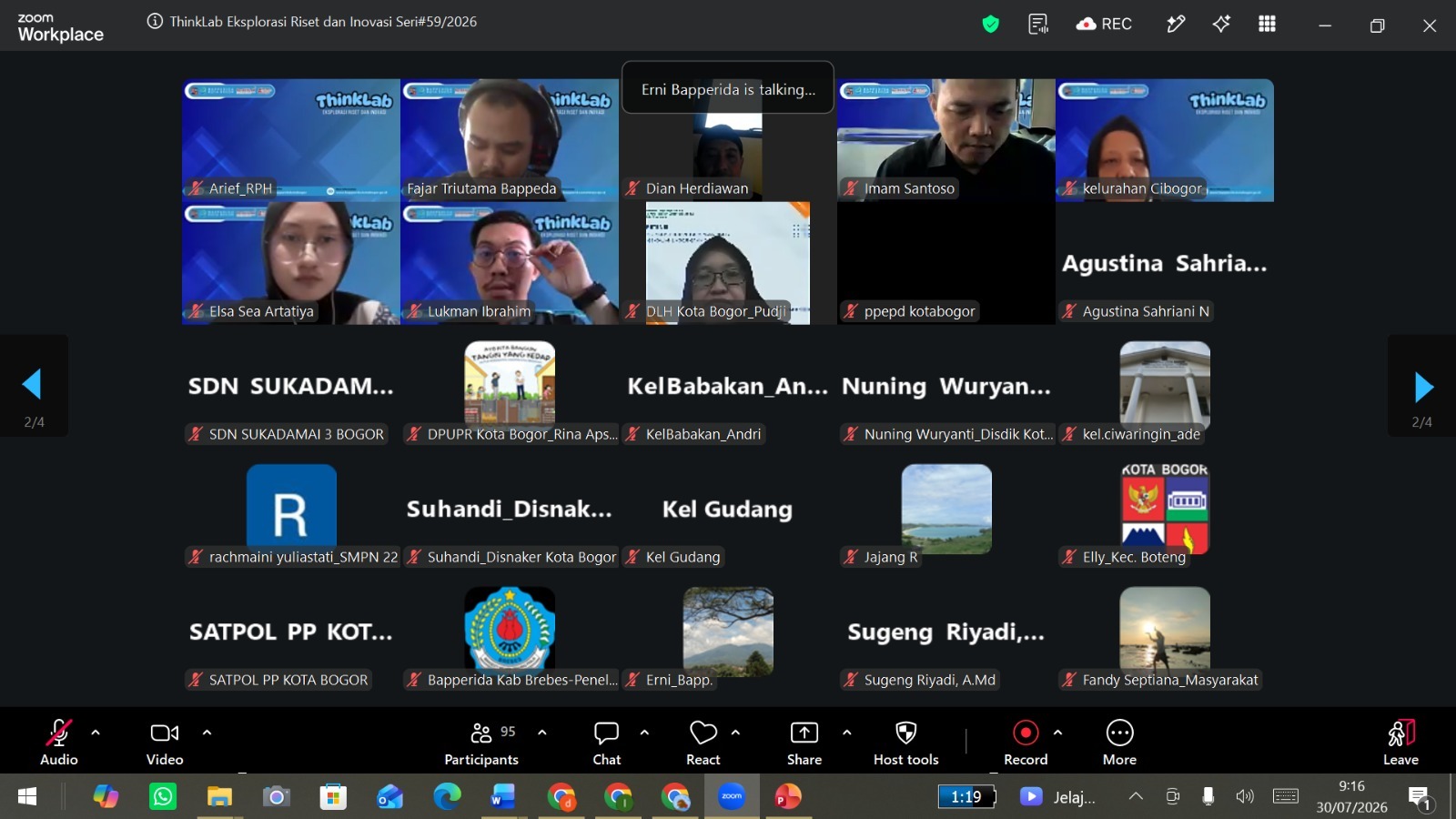The height and width of the screenshot is (819, 1456).
Task: Expand the share options chevron
Action: pos(847,732)
